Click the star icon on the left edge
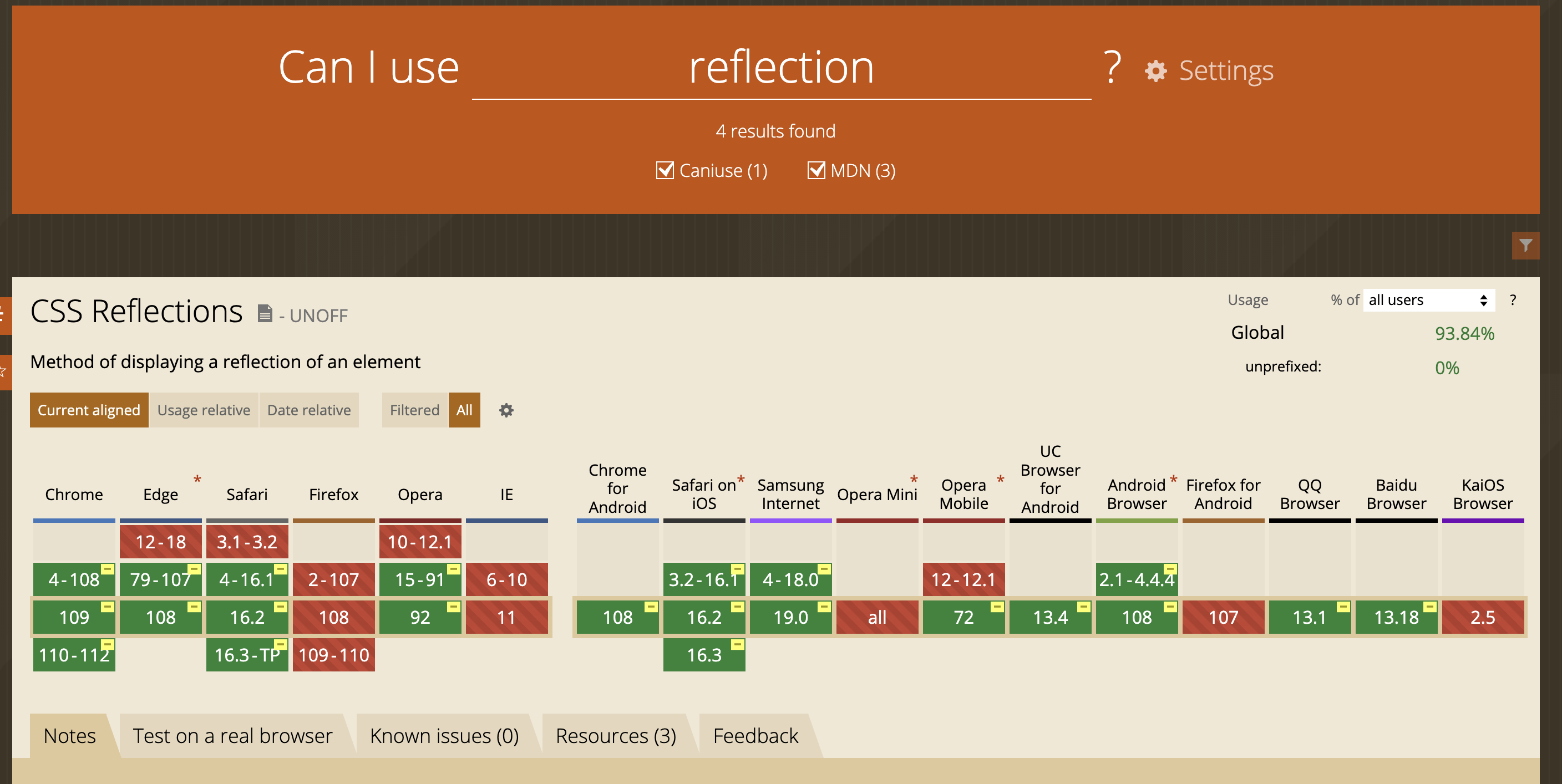This screenshot has width=1562, height=784. coord(3,370)
